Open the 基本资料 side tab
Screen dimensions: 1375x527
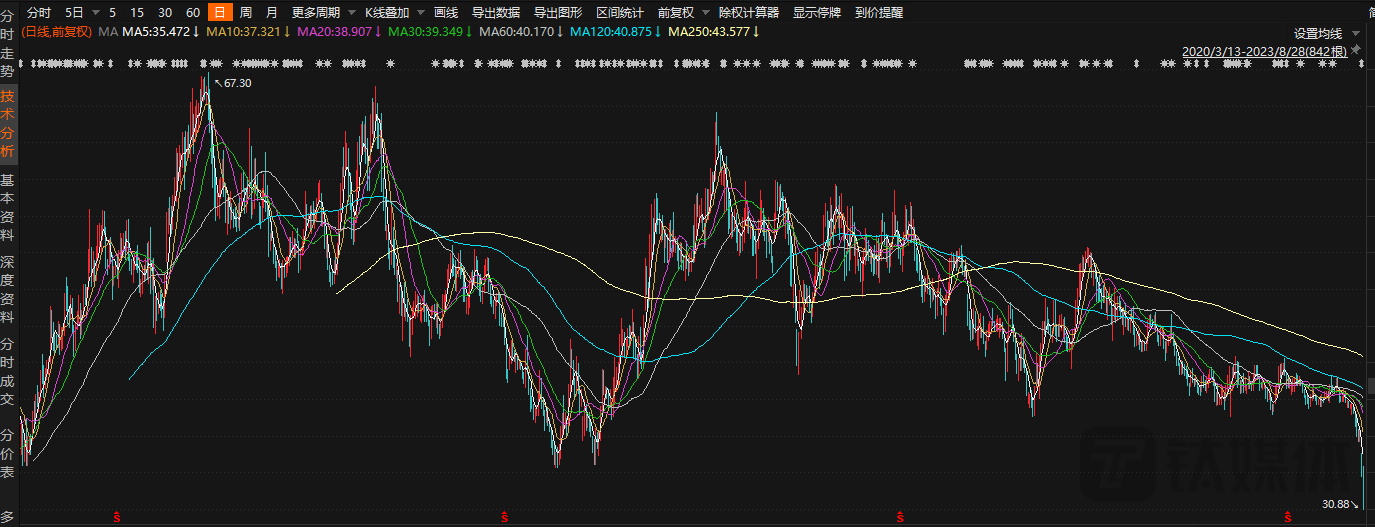coord(8,208)
